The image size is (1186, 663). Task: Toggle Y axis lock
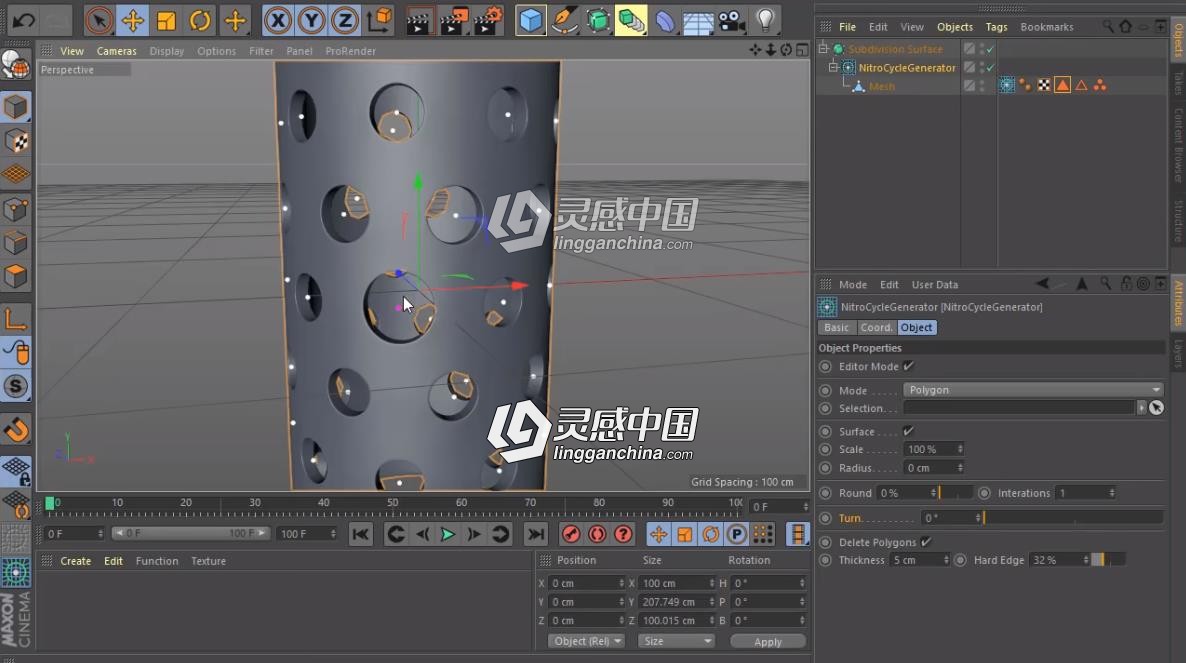tap(311, 20)
